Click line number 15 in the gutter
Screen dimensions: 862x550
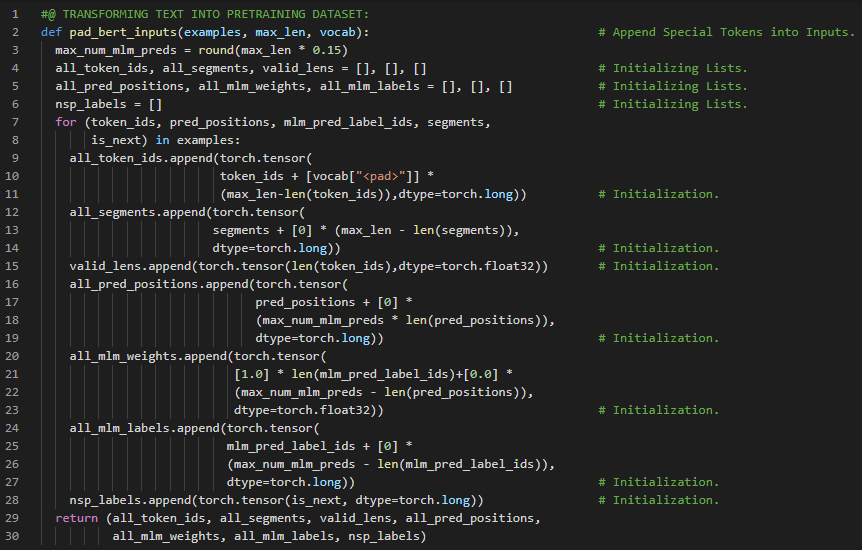(x=15, y=266)
